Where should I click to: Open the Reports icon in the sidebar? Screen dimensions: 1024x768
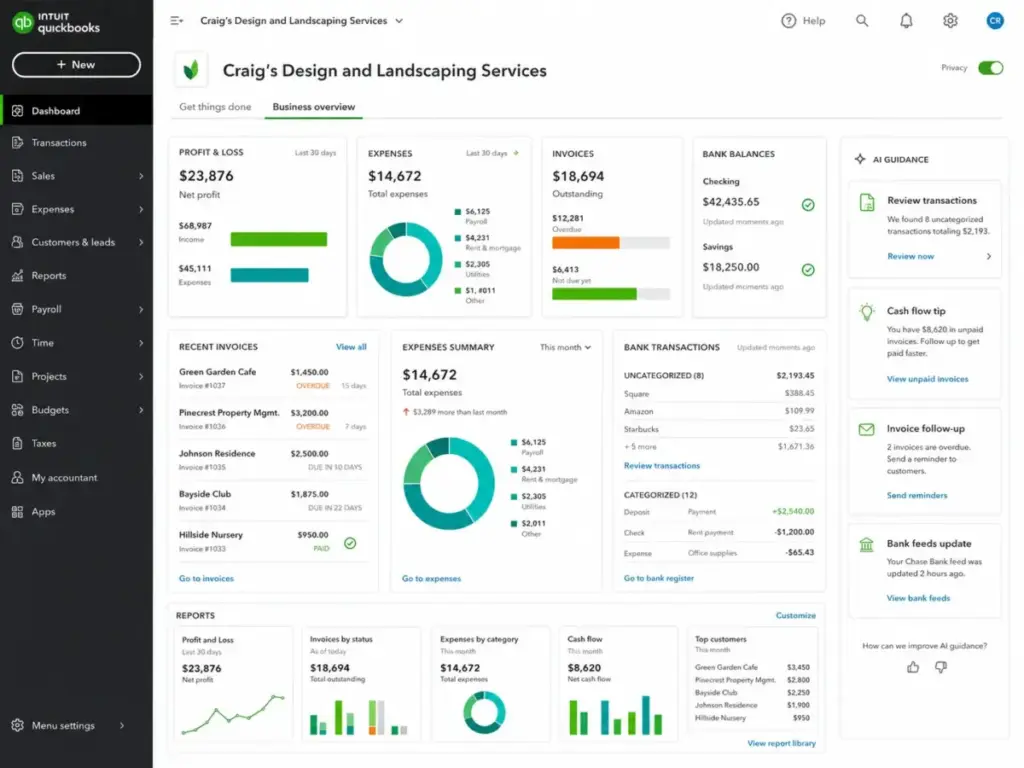point(18,276)
